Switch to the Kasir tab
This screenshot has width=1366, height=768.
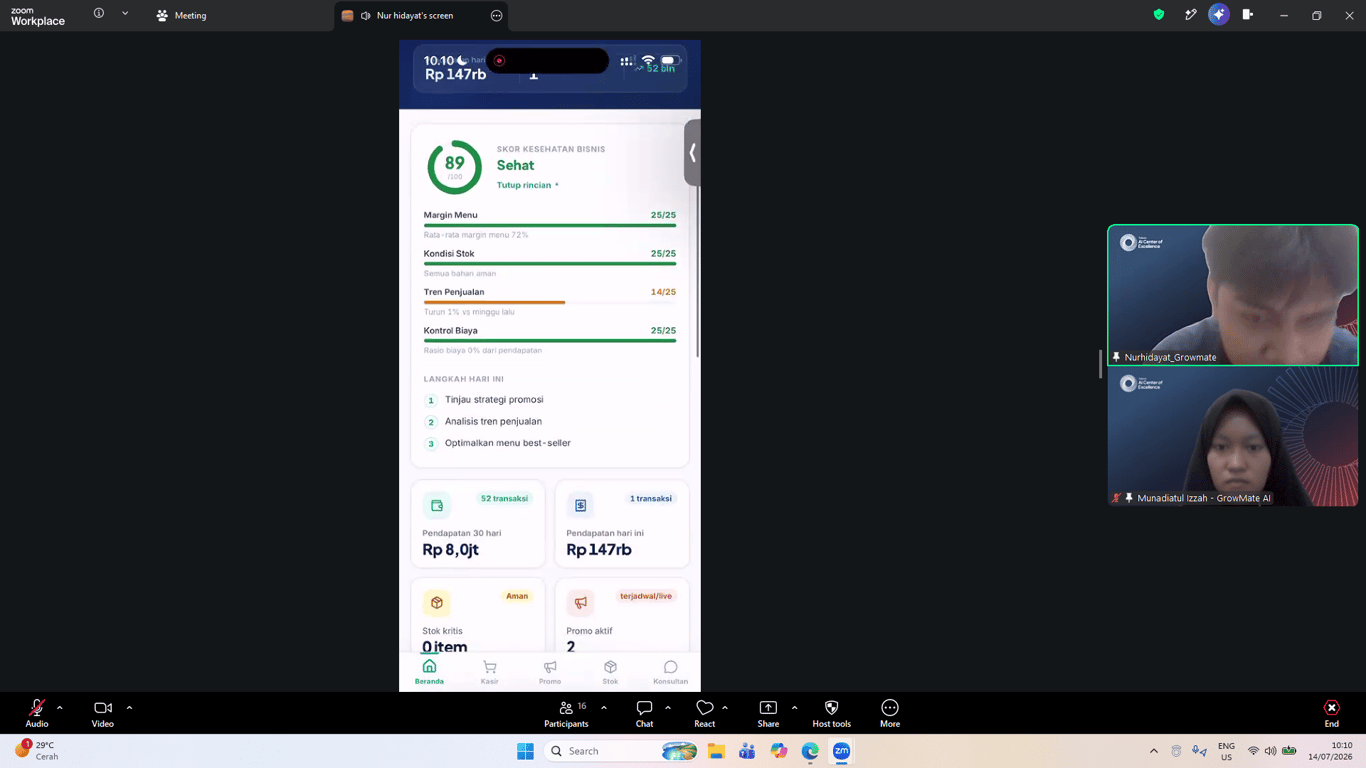tap(489, 672)
